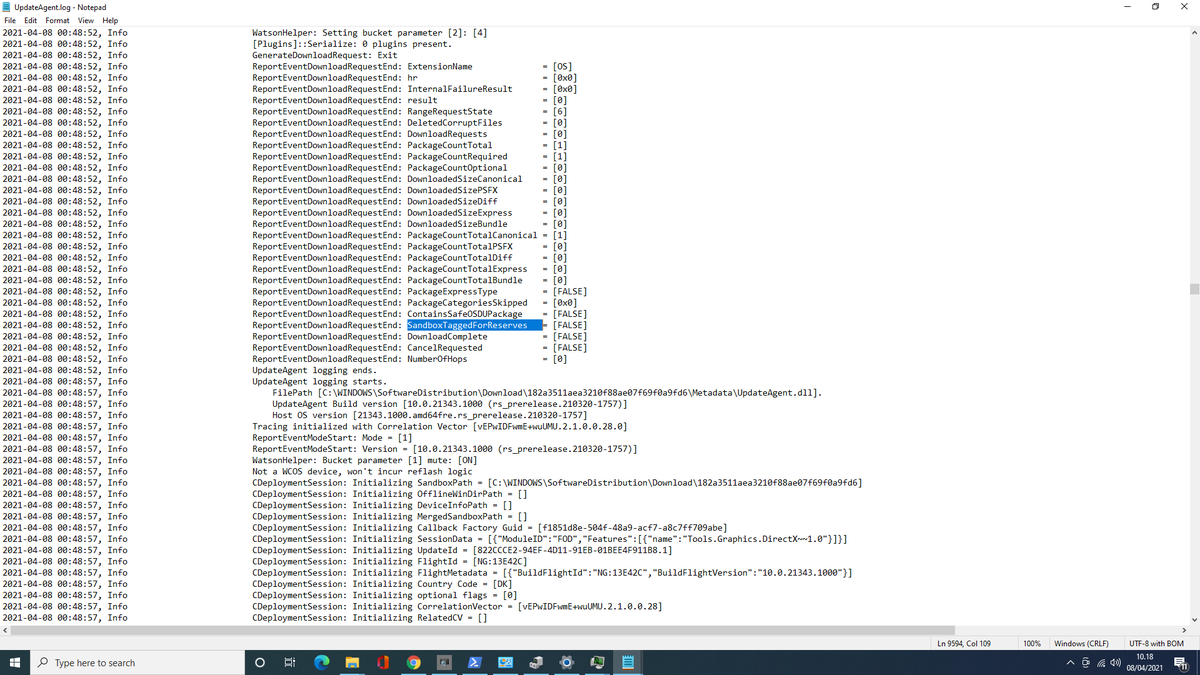Image resolution: width=1200 pixels, height=675 pixels.
Task: Click the UpdateAgent Build version line
Action: coord(450,403)
